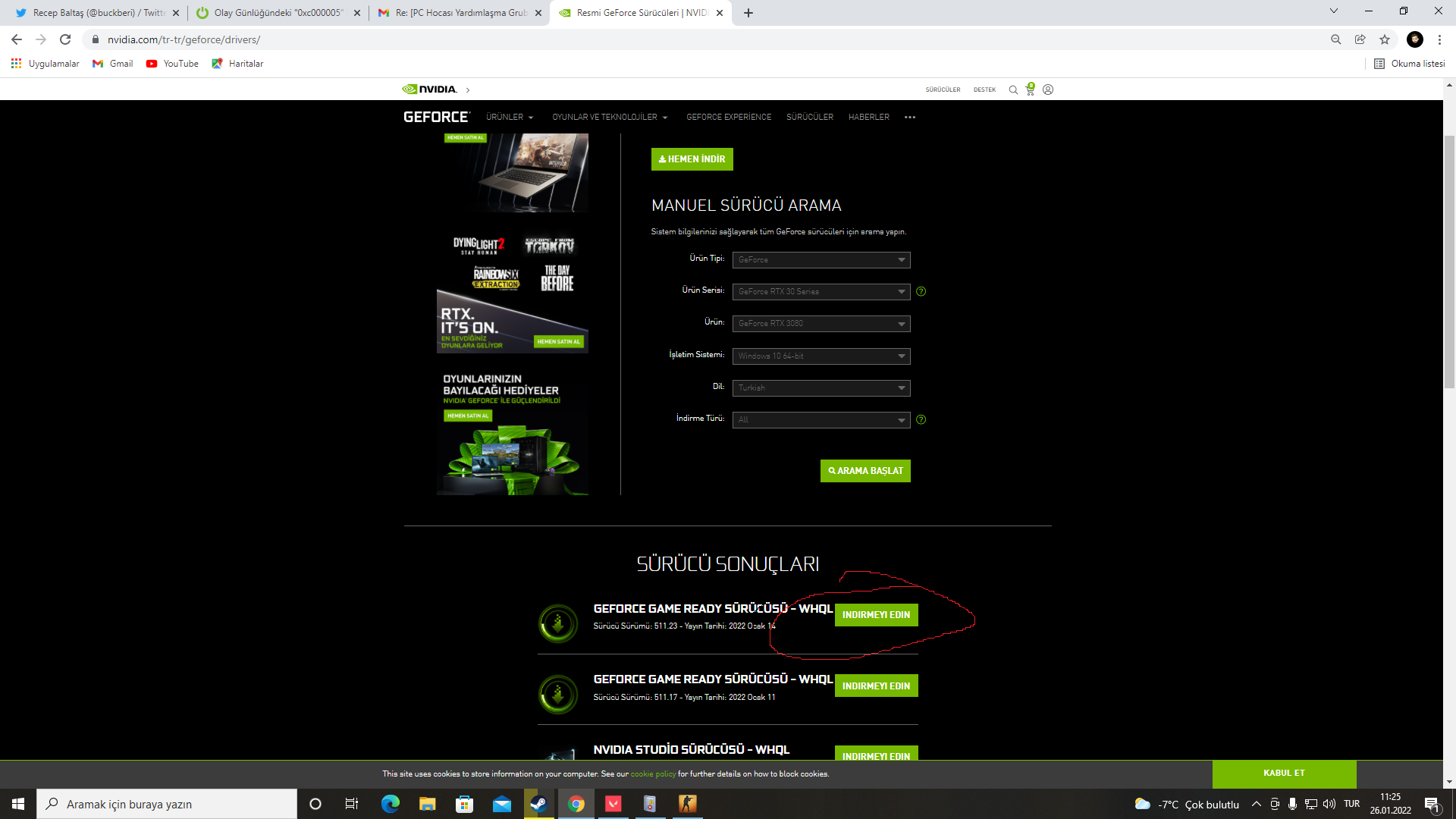Open GEFORCE EXPERIENCE menu item
The image size is (1456, 819).
[729, 117]
